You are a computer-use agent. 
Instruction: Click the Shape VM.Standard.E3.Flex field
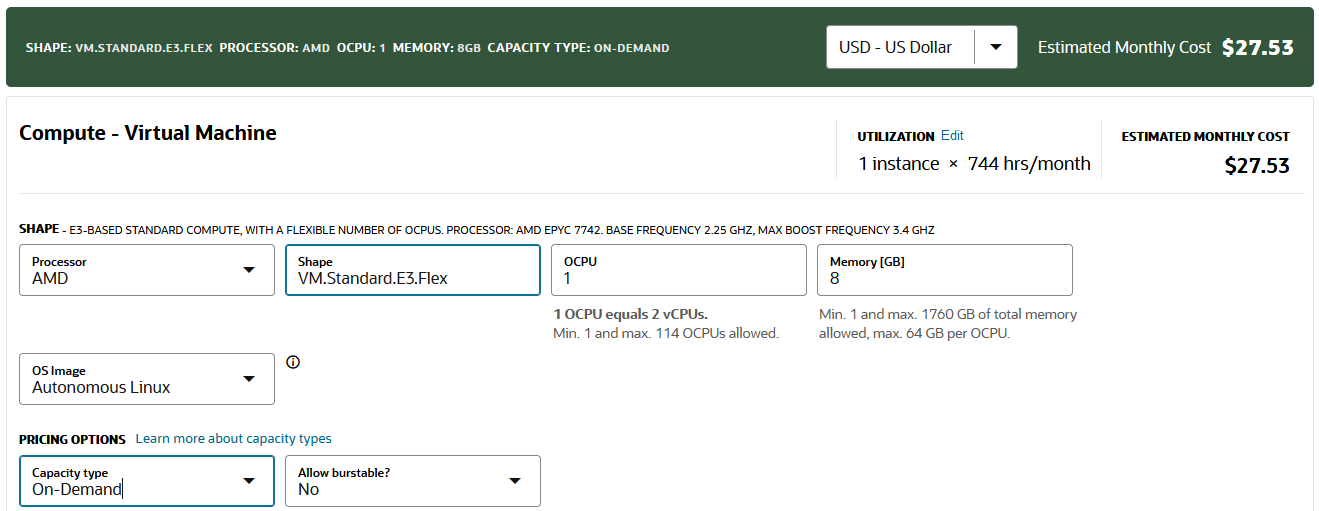pyautogui.click(x=413, y=270)
